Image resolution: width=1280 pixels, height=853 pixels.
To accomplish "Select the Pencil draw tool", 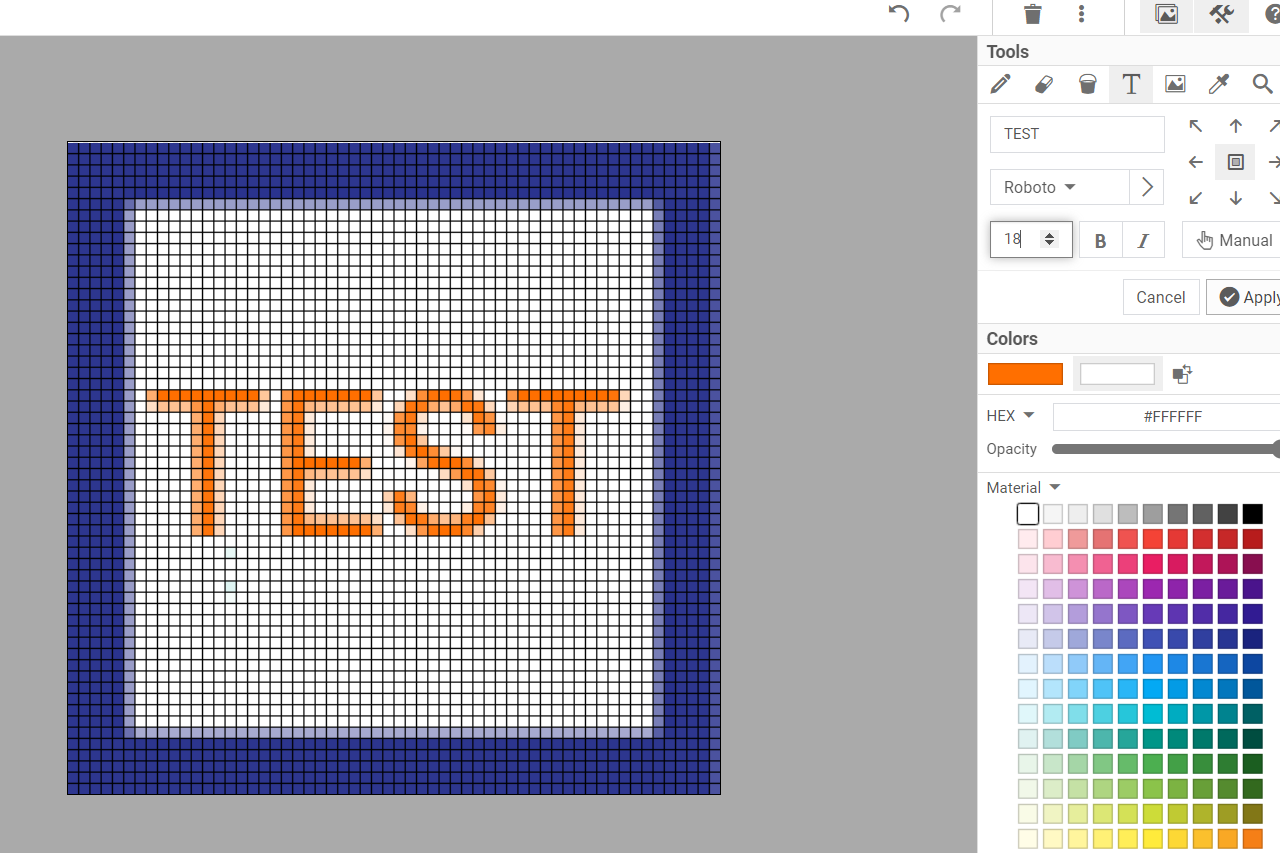I will click(999, 85).
